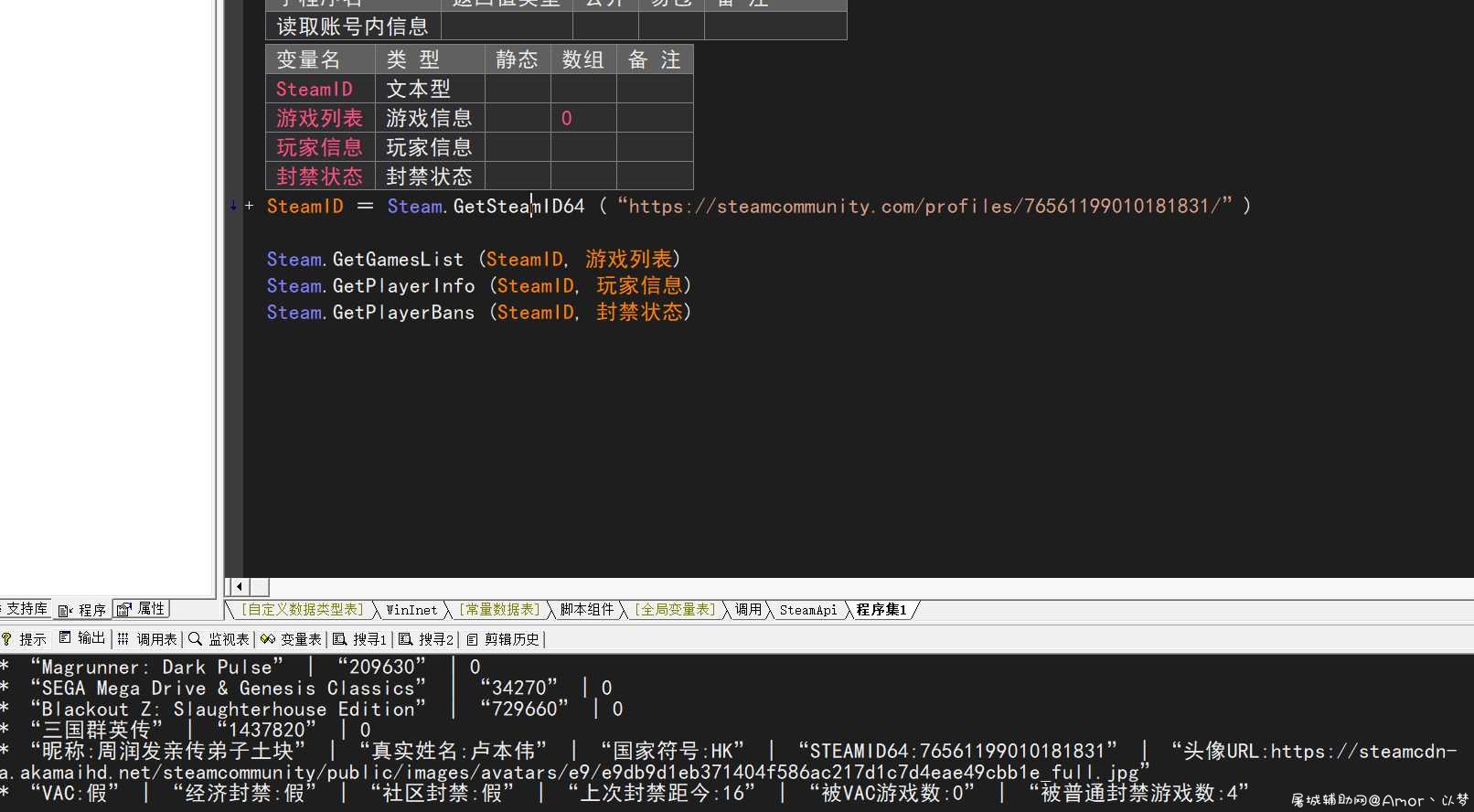1474x812 pixels.
Task: Click the output text 昵称:周润发亲传弟子土块
Action: tap(167, 751)
